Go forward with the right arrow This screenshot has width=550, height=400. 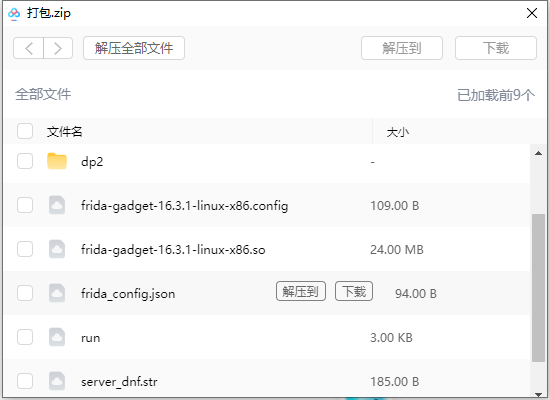click(x=58, y=48)
